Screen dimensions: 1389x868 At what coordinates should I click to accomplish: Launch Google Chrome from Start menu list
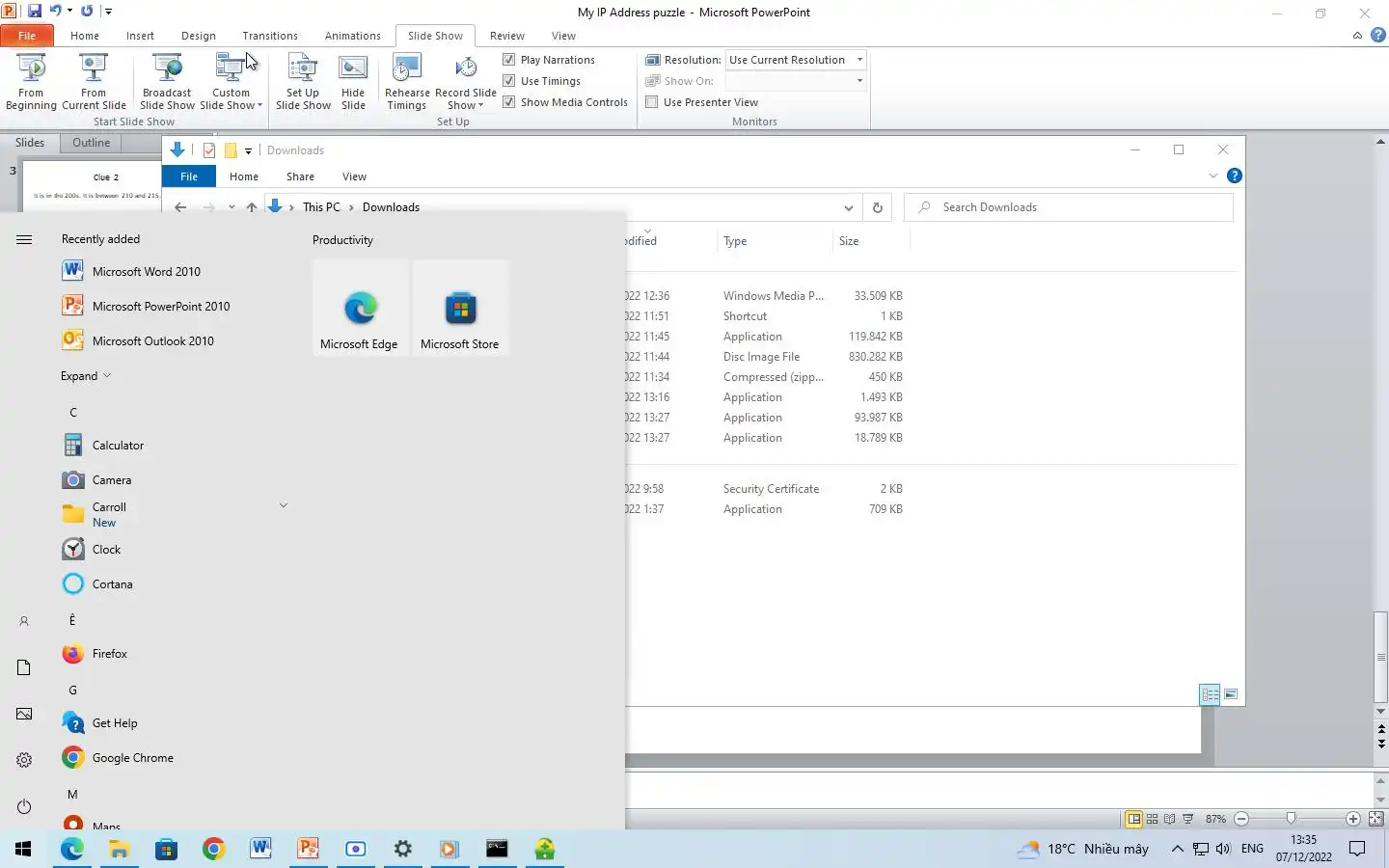click(x=133, y=758)
